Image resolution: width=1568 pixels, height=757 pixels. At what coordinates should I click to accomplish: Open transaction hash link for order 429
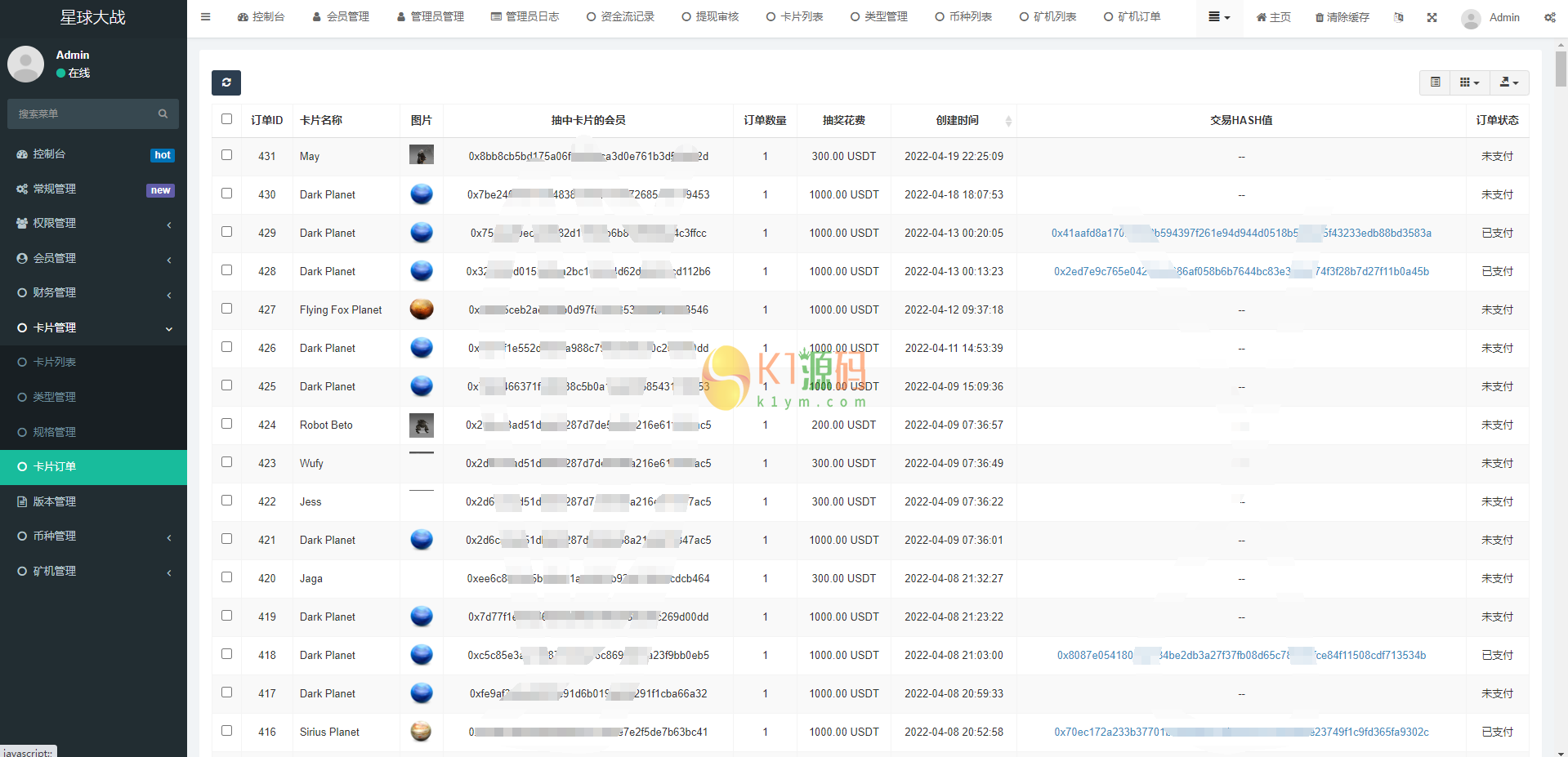(x=1240, y=233)
